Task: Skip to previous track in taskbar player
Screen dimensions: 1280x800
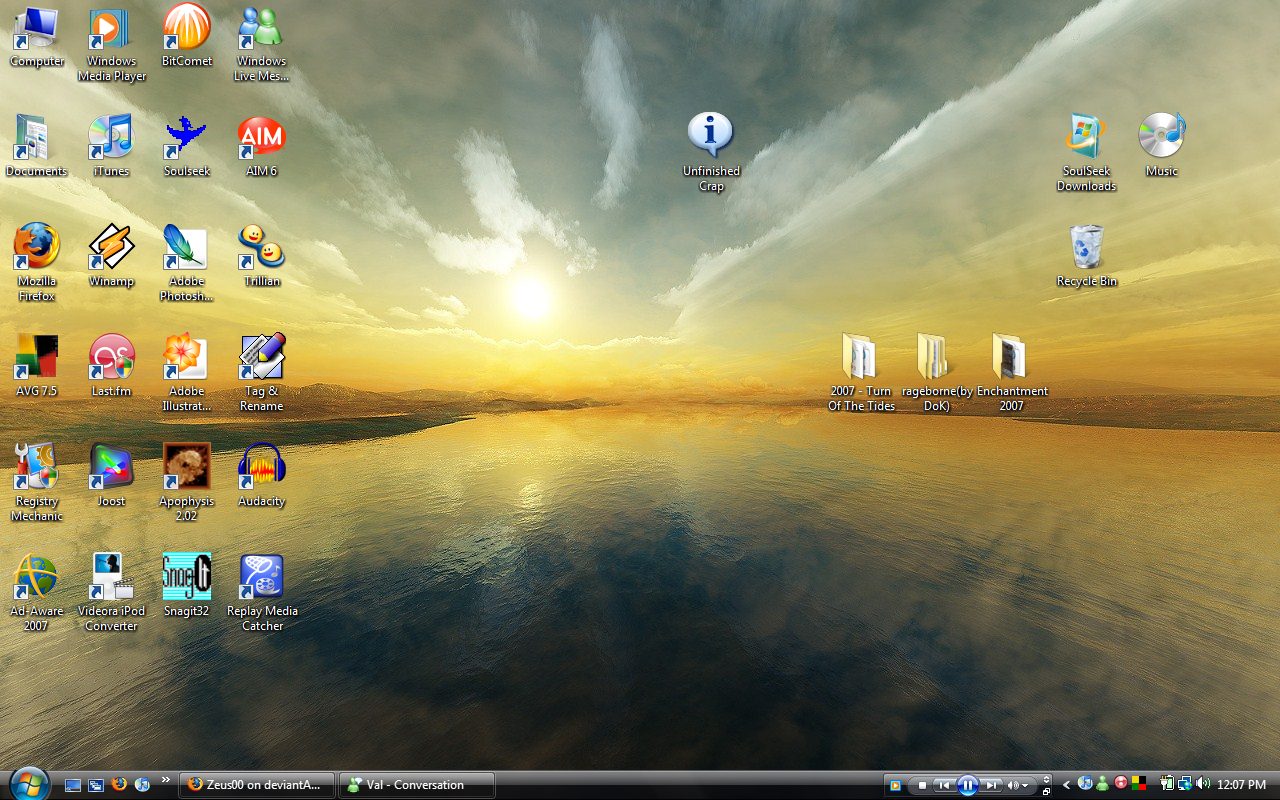Action: (x=944, y=785)
